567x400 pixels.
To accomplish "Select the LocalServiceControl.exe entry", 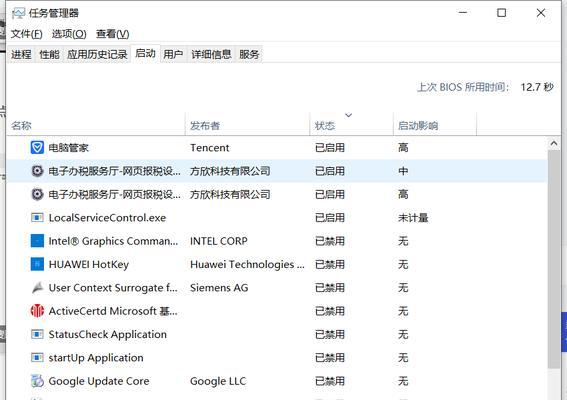I will click(x=107, y=218).
